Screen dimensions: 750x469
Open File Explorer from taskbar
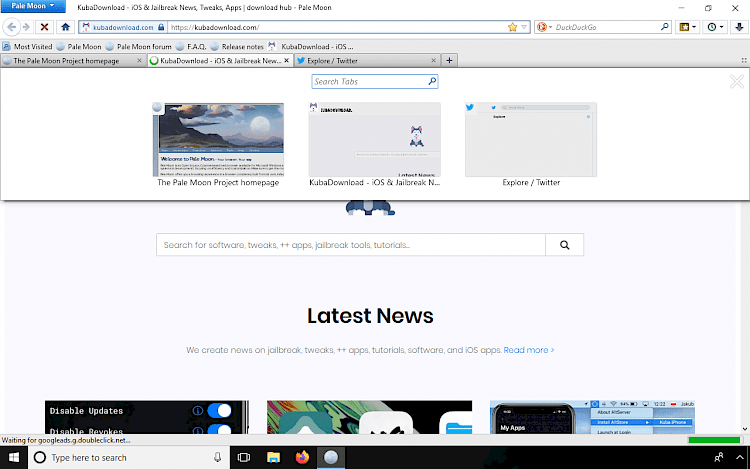(x=273, y=458)
